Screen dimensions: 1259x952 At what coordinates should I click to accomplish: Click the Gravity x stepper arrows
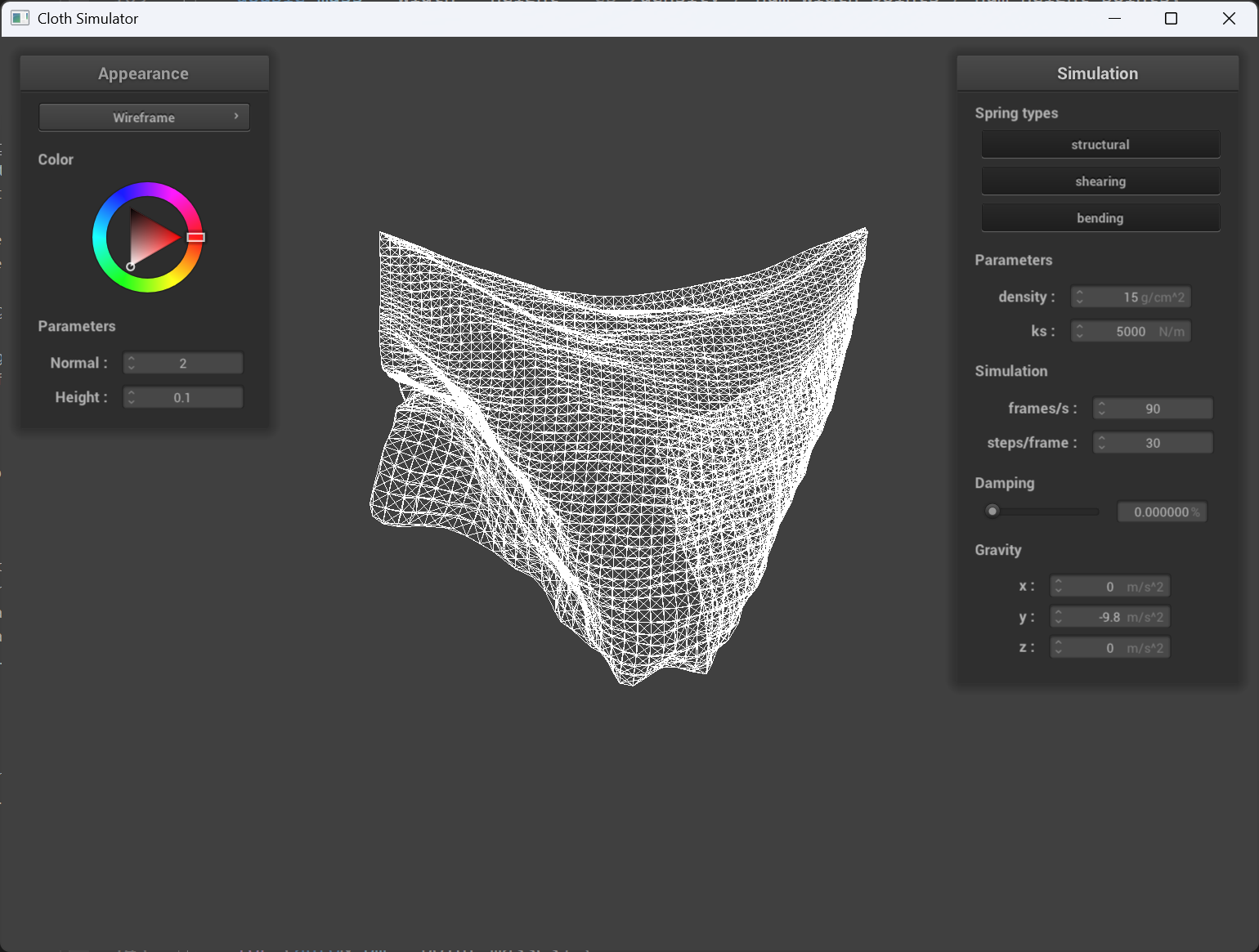(1059, 587)
